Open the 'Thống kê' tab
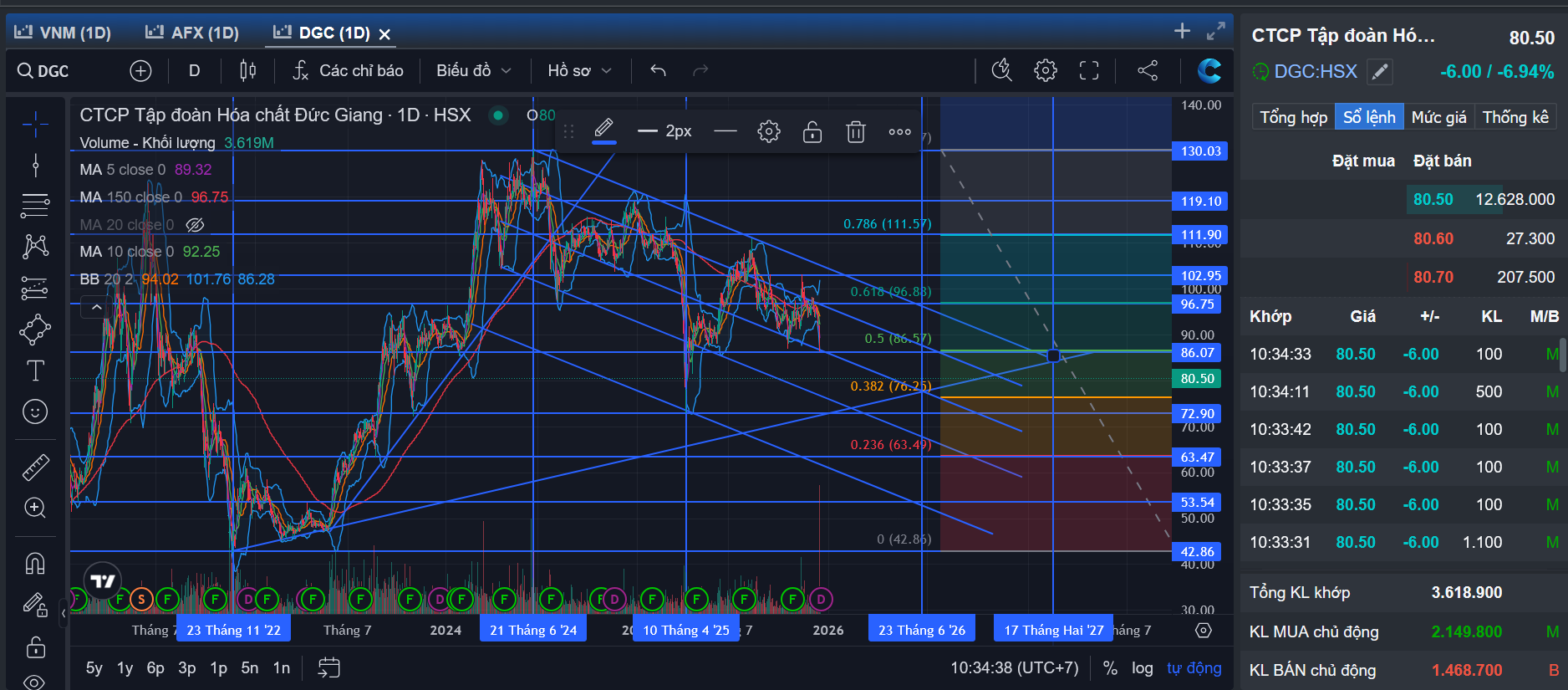 (x=1515, y=117)
